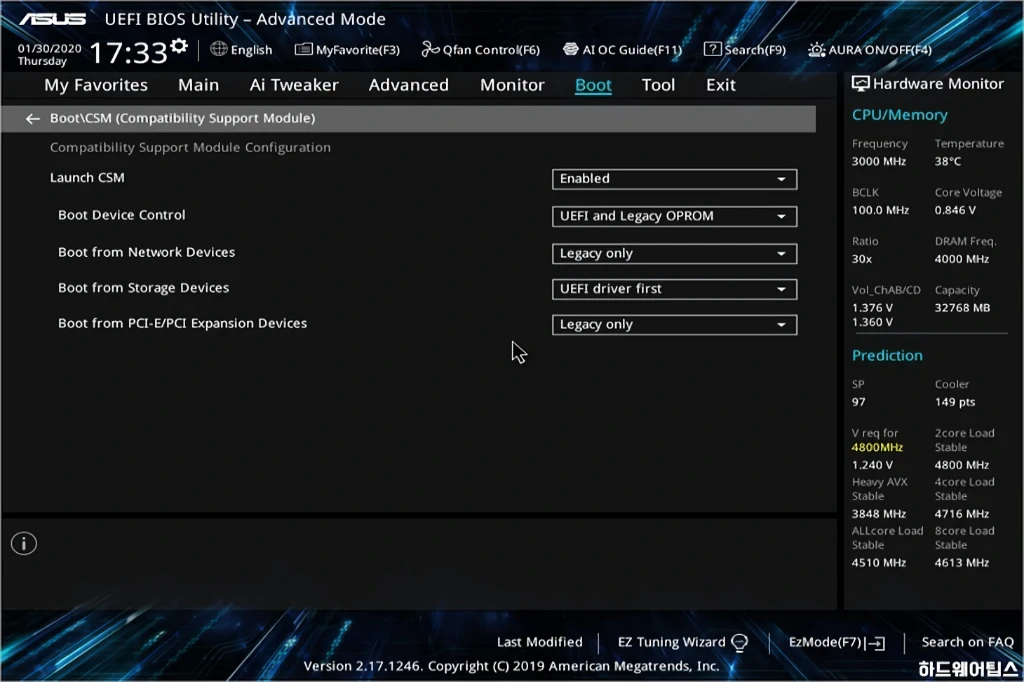Click the AURA light bulb icon
The height and width of the screenshot is (682, 1024).
pos(816,50)
